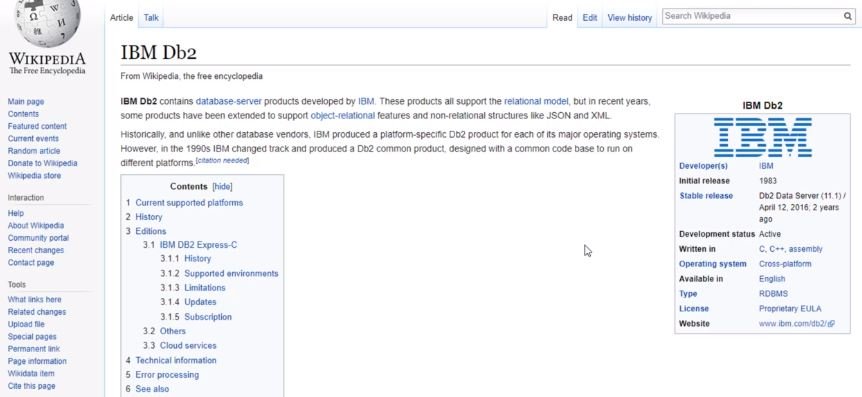Open Proprietary EULA link

point(790,308)
